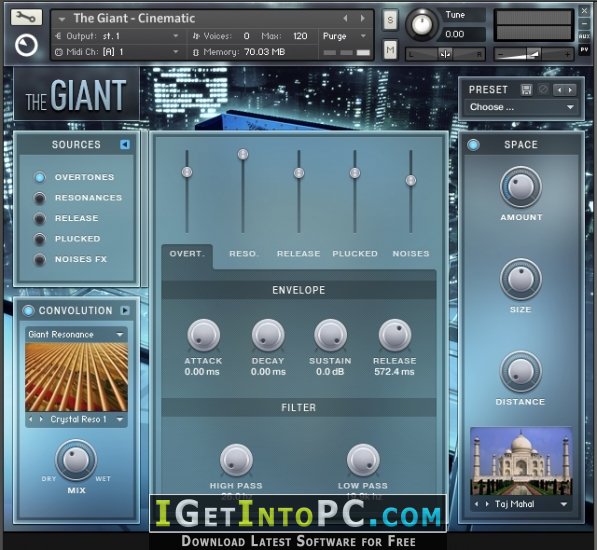Open the wrench instrument options
This screenshot has height=550, width=597.
point(26,17)
